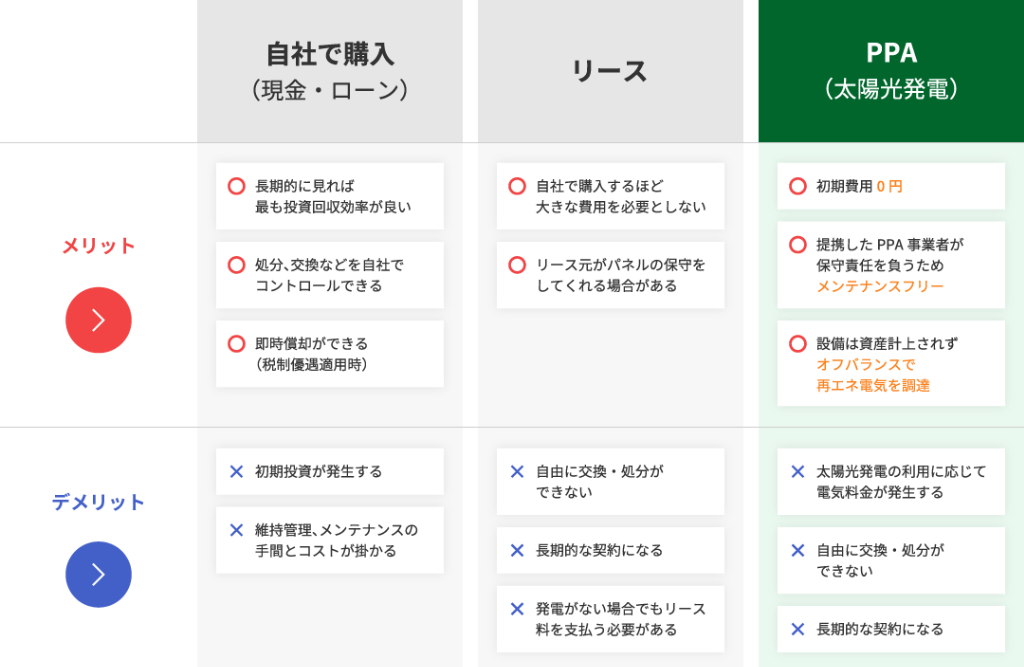Click the blue デメリット arrow button
The image size is (1024, 667).
coord(98,574)
